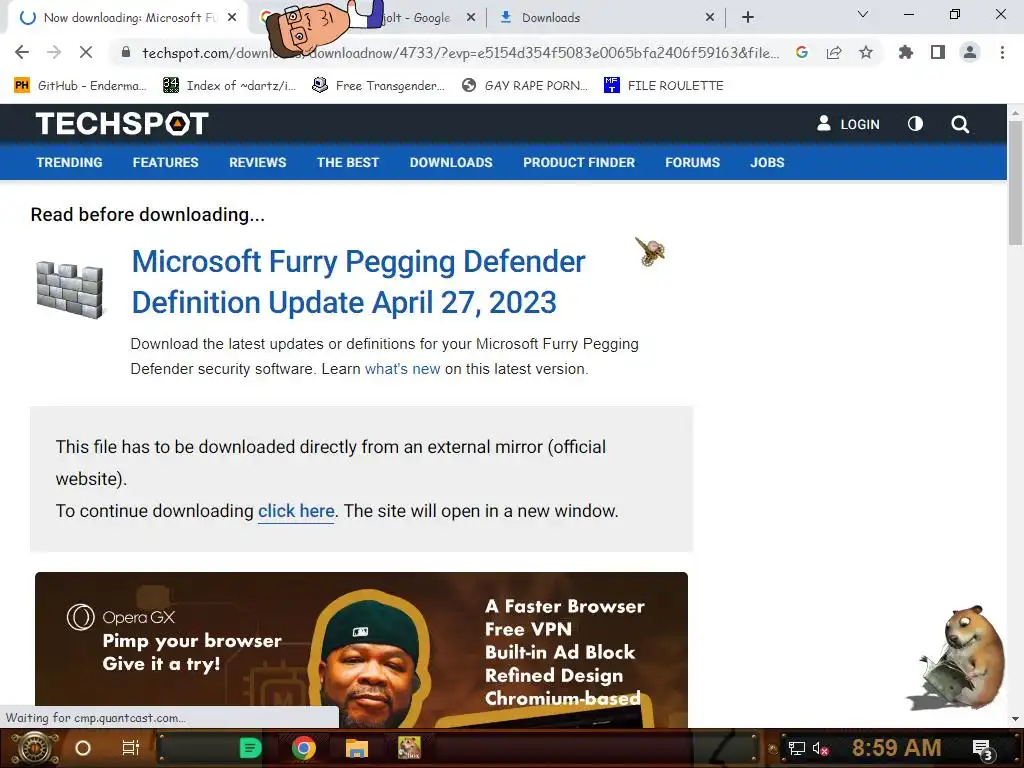Open TechSpot search magnifier
The height and width of the screenshot is (768, 1024).
coord(960,124)
